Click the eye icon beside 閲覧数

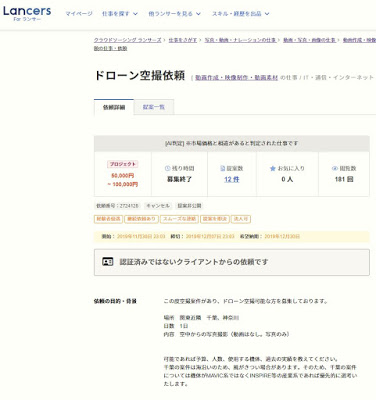pyautogui.click(x=335, y=169)
